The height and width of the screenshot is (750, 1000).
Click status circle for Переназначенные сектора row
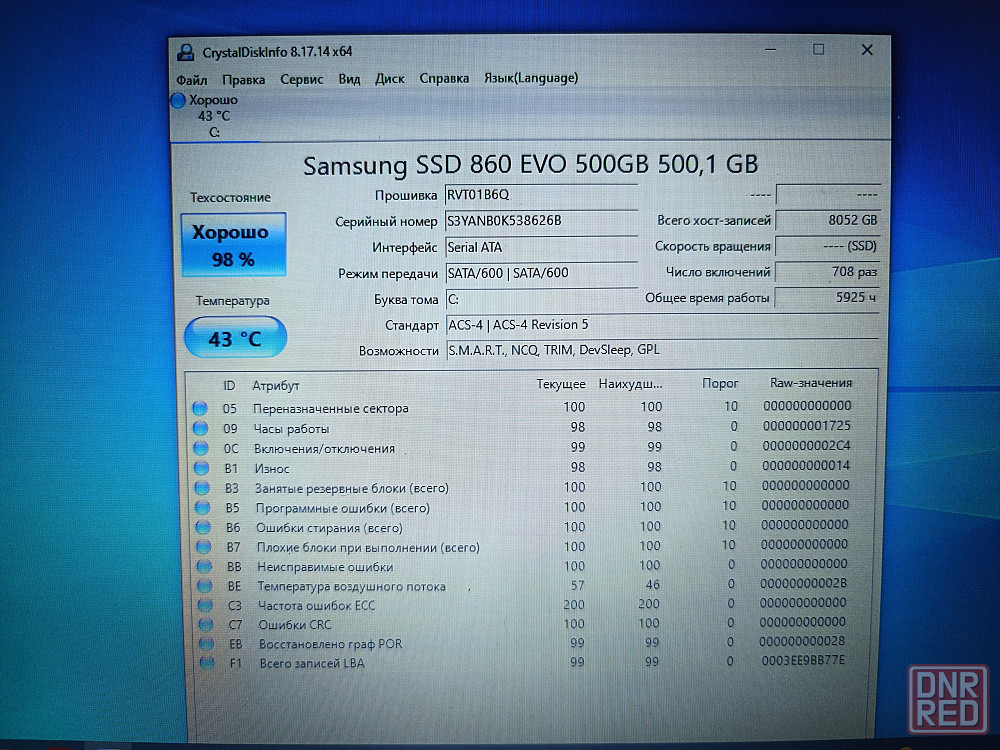pos(200,408)
